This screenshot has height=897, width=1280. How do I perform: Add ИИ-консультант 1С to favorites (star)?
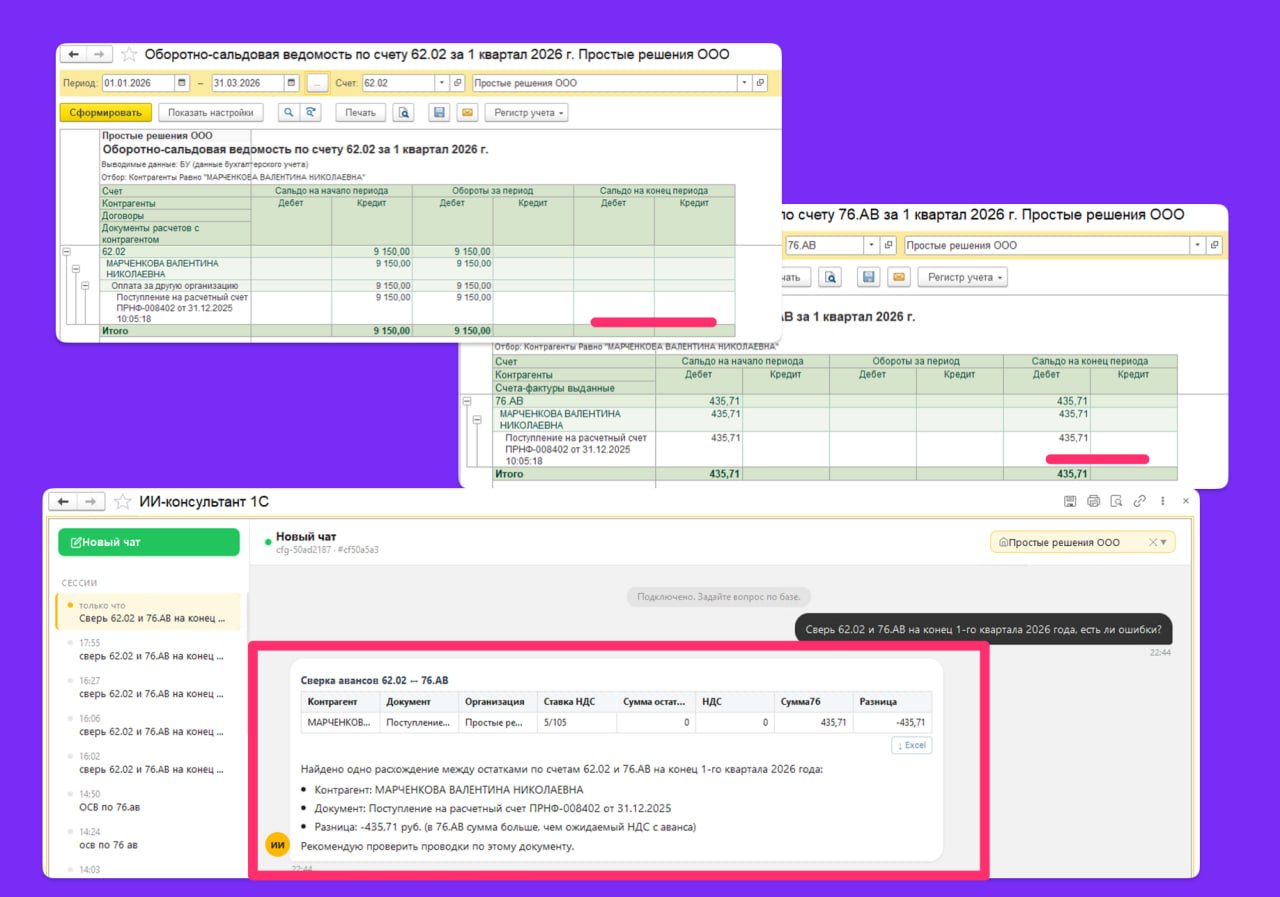click(122, 501)
